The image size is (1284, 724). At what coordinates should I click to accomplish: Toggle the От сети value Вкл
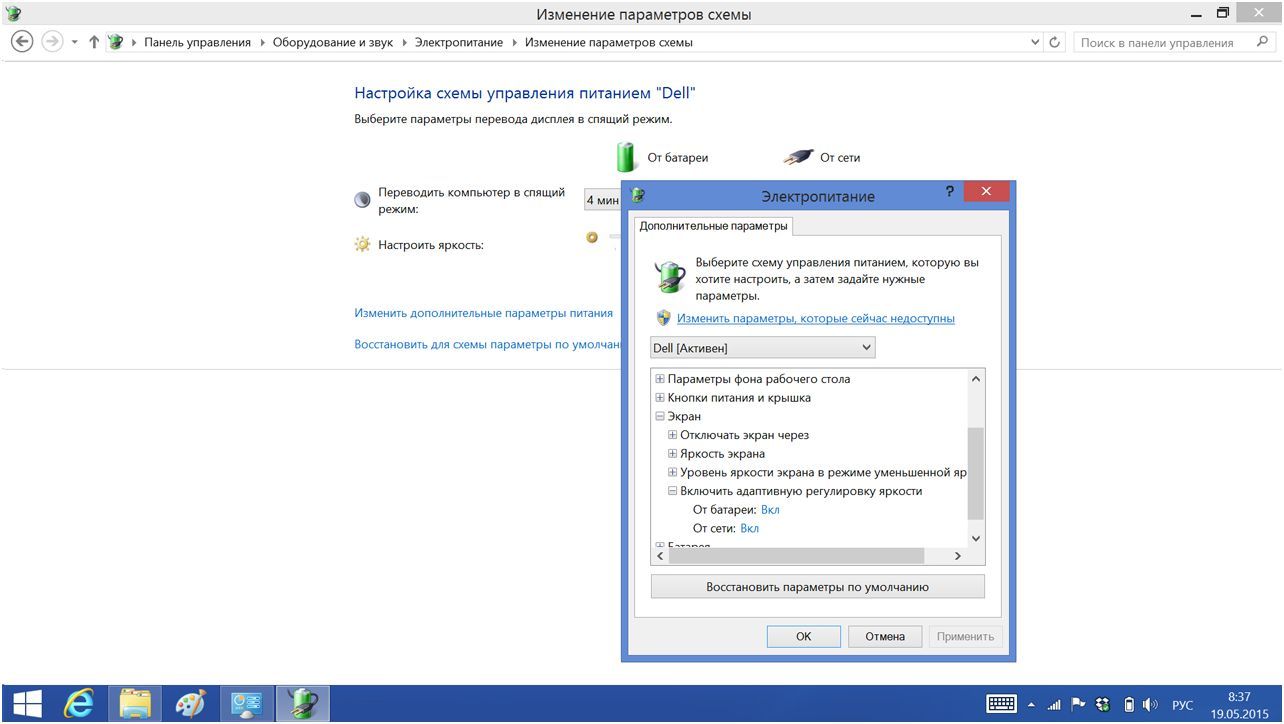pos(749,528)
